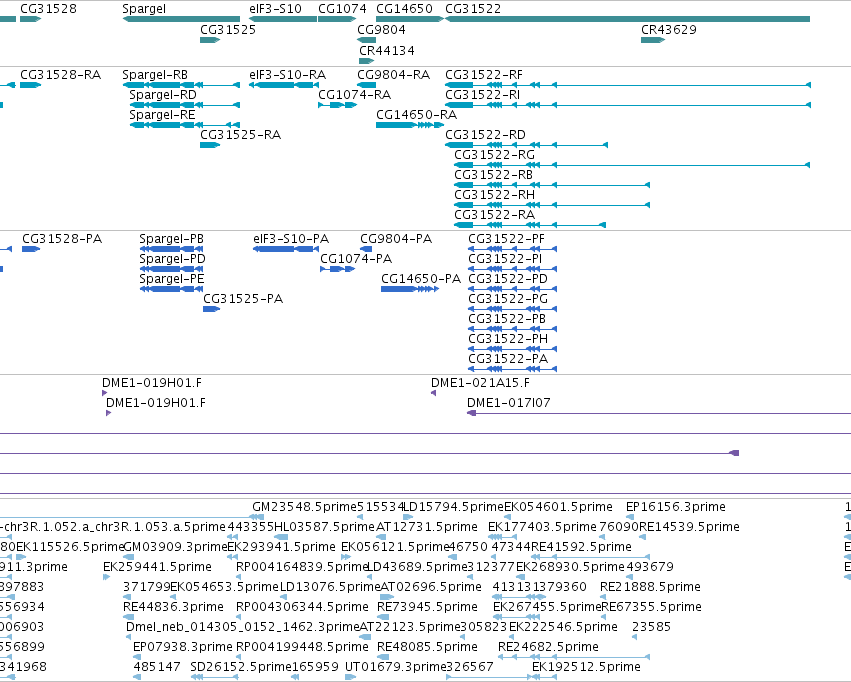Select the eIF3-S10 gene label
The image size is (851, 682).
click(x=275, y=9)
